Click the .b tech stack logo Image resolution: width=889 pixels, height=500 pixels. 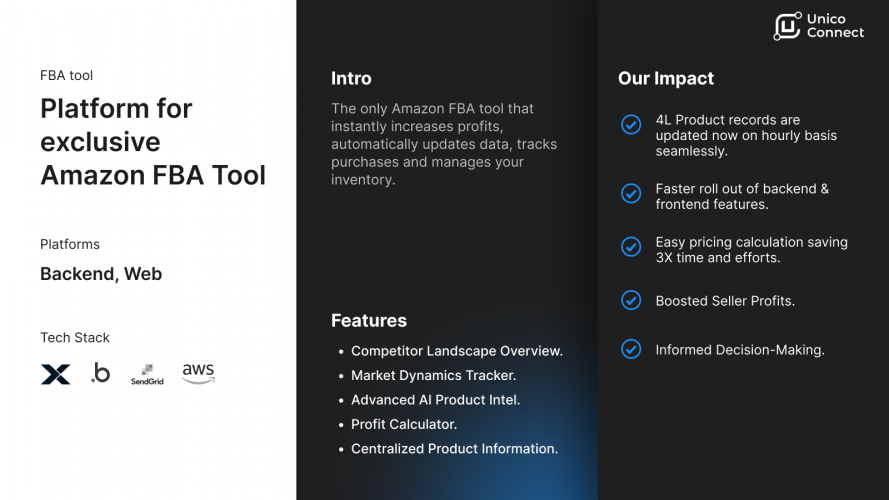pos(100,372)
